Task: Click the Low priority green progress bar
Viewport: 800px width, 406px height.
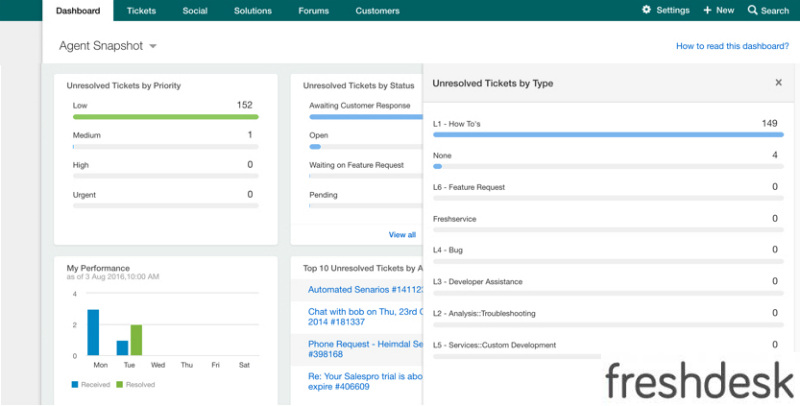Action: [165, 117]
